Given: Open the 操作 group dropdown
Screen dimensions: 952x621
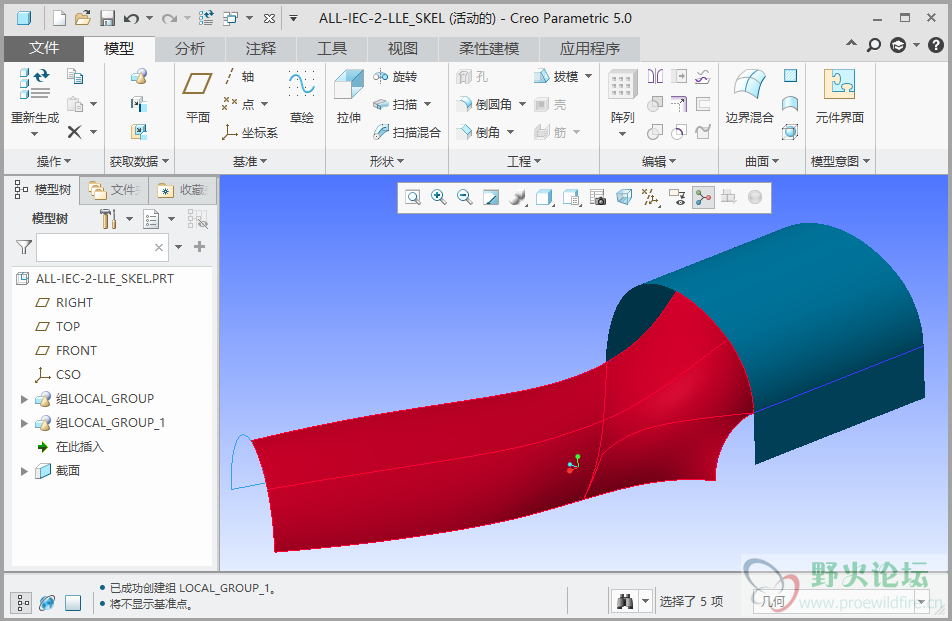Looking at the screenshot, I should coord(53,161).
